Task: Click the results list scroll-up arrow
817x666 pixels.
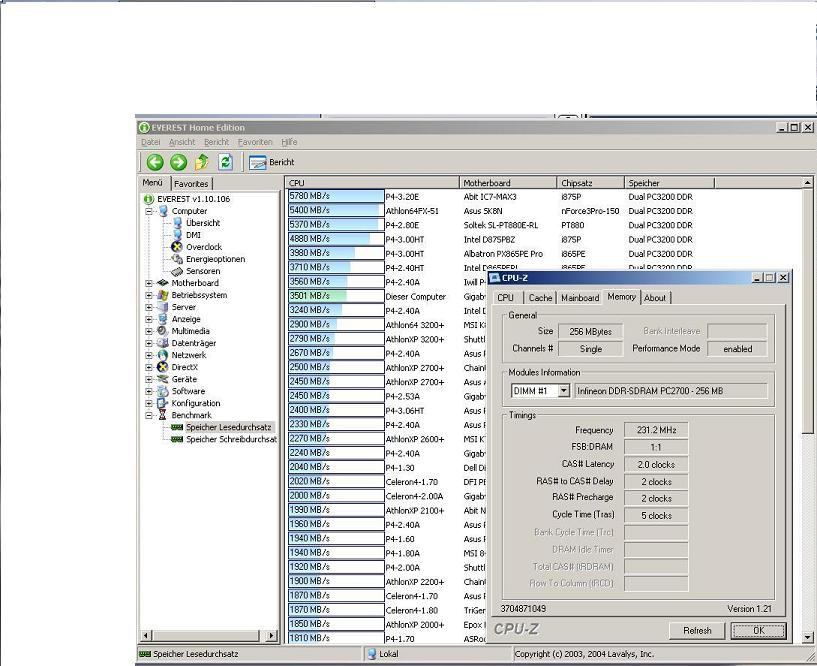Action: point(807,183)
